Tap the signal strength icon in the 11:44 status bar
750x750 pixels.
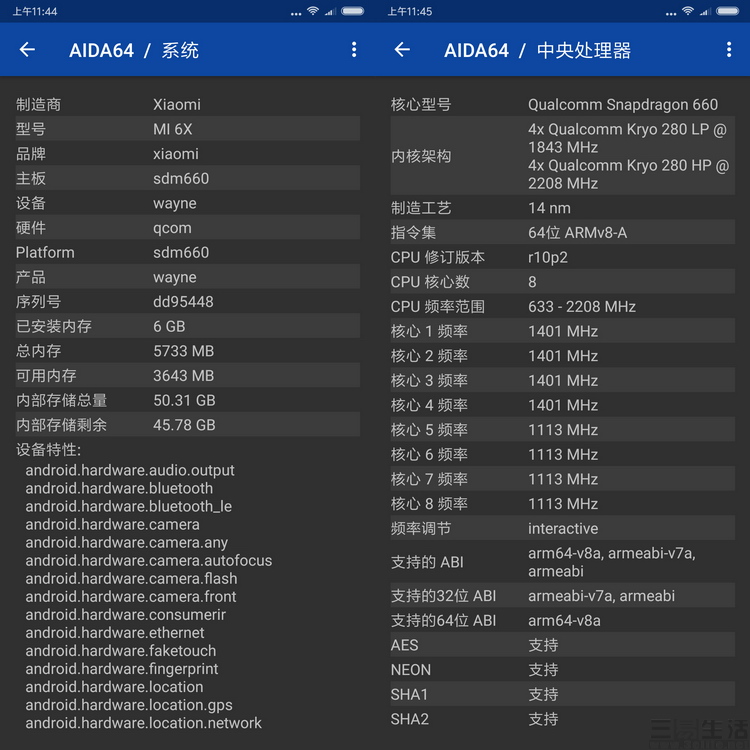coord(330,11)
